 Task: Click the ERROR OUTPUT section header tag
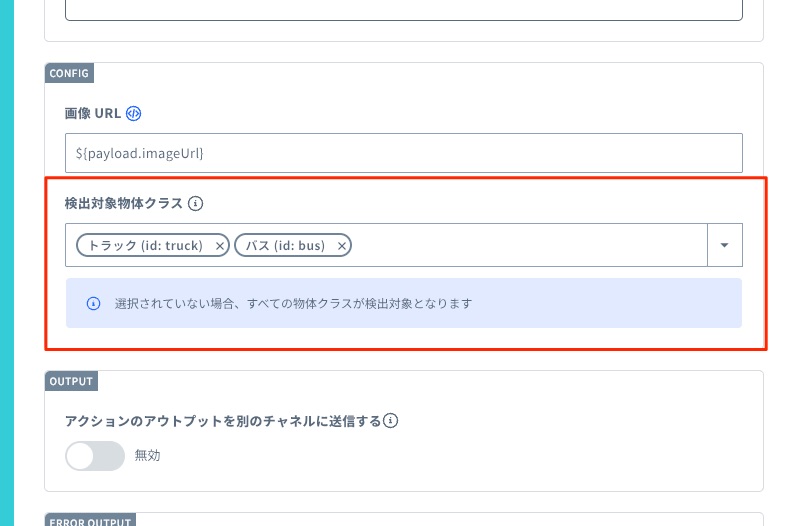click(90, 521)
